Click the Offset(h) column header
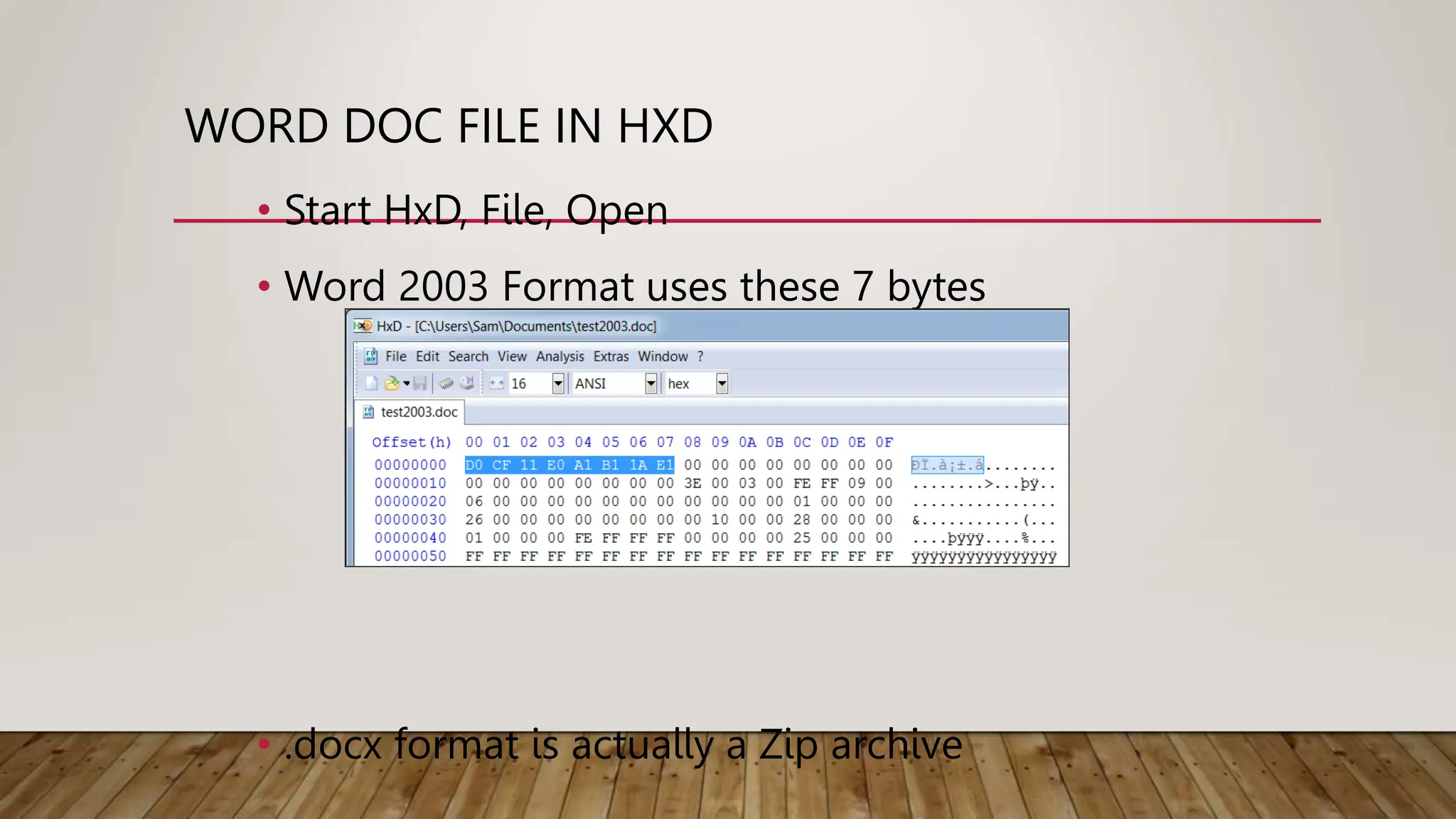1456x819 pixels. coord(412,442)
